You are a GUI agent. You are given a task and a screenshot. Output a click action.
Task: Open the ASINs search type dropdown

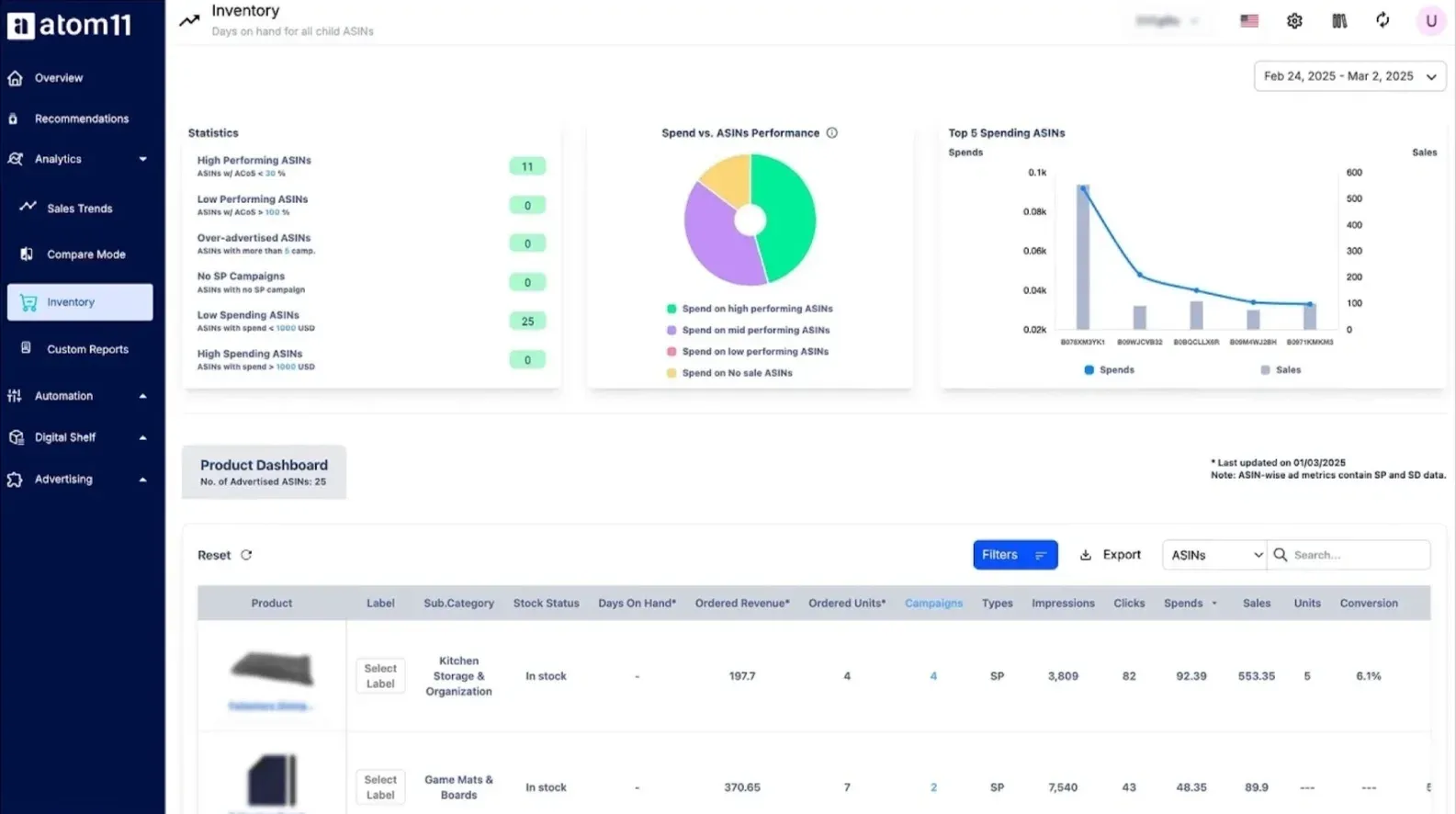tap(1214, 555)
